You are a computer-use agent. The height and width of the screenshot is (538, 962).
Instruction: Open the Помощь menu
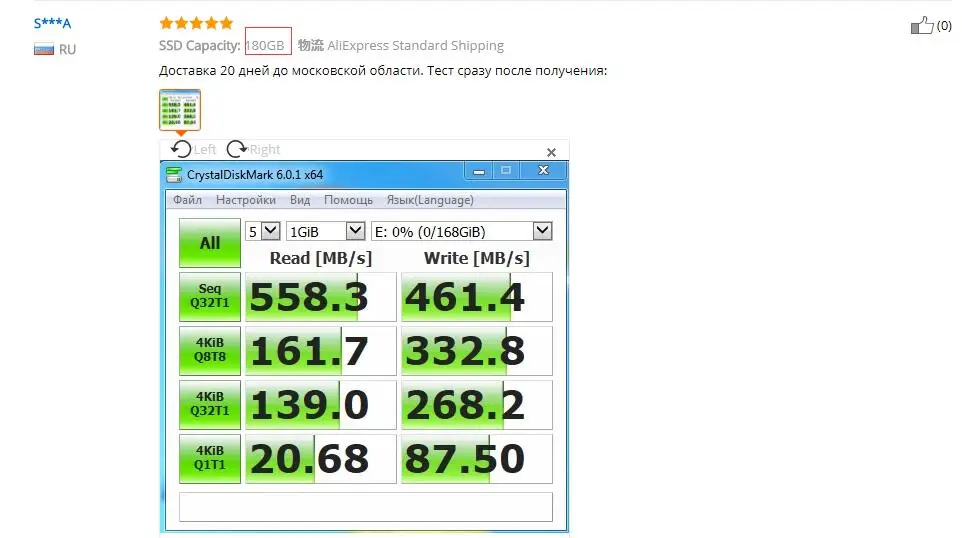pyautogui.click(x=348, y=200)
